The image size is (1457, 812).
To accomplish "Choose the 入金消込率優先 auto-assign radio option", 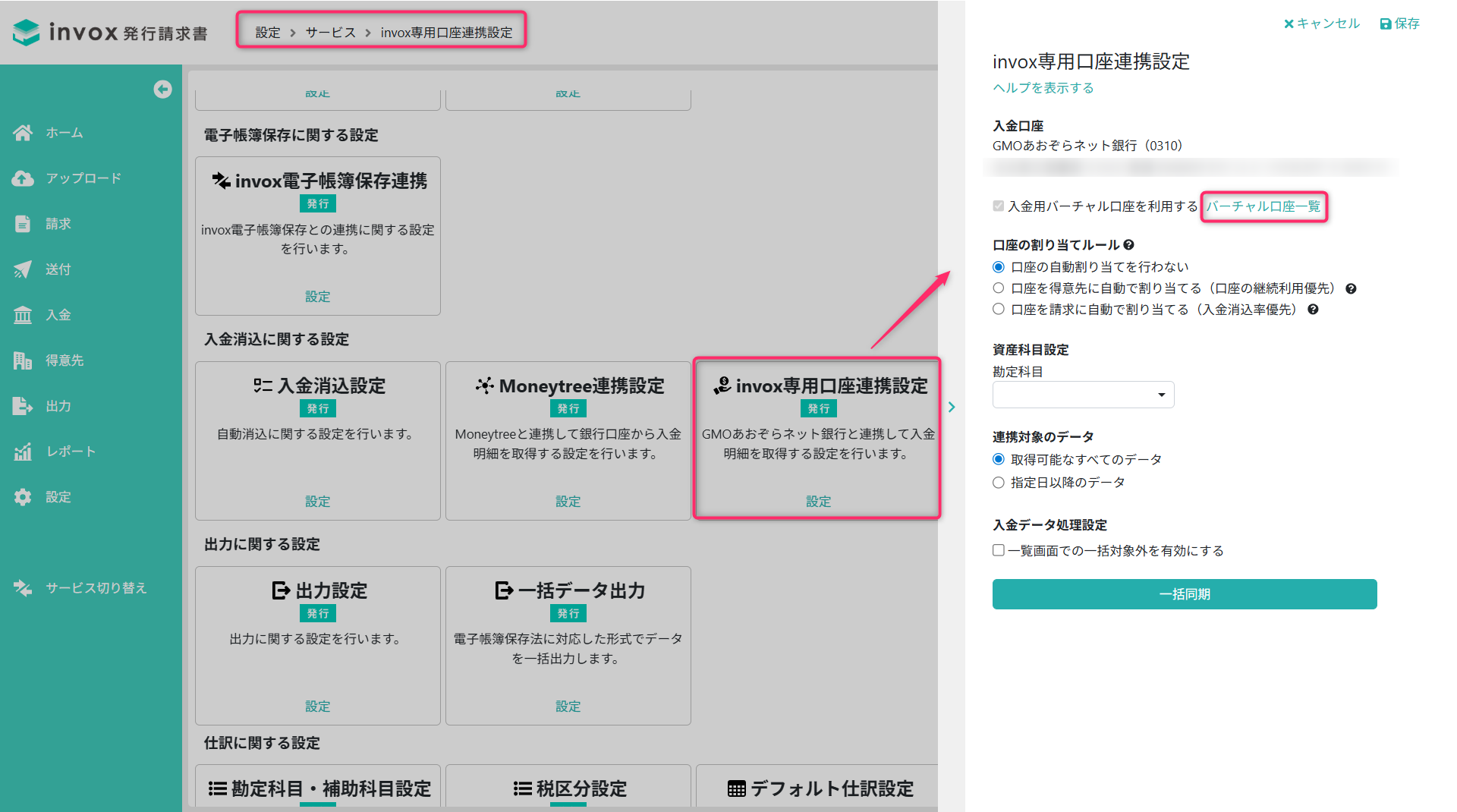I will pos(999,310).
